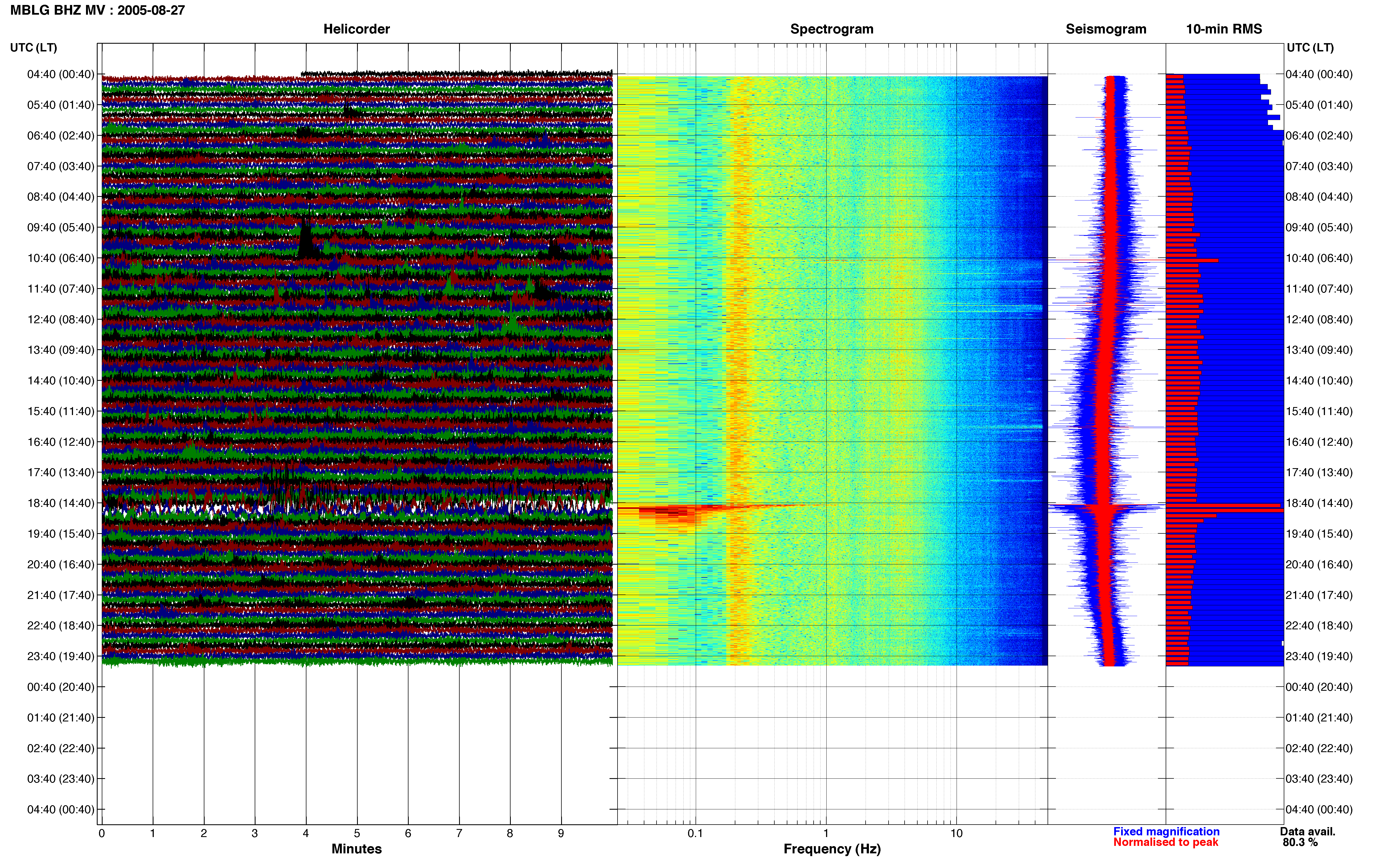The width and height of the screenshot is (1388, 868).
Task: Click the 80.3 % availability value
Action: tap(1300, 842)
